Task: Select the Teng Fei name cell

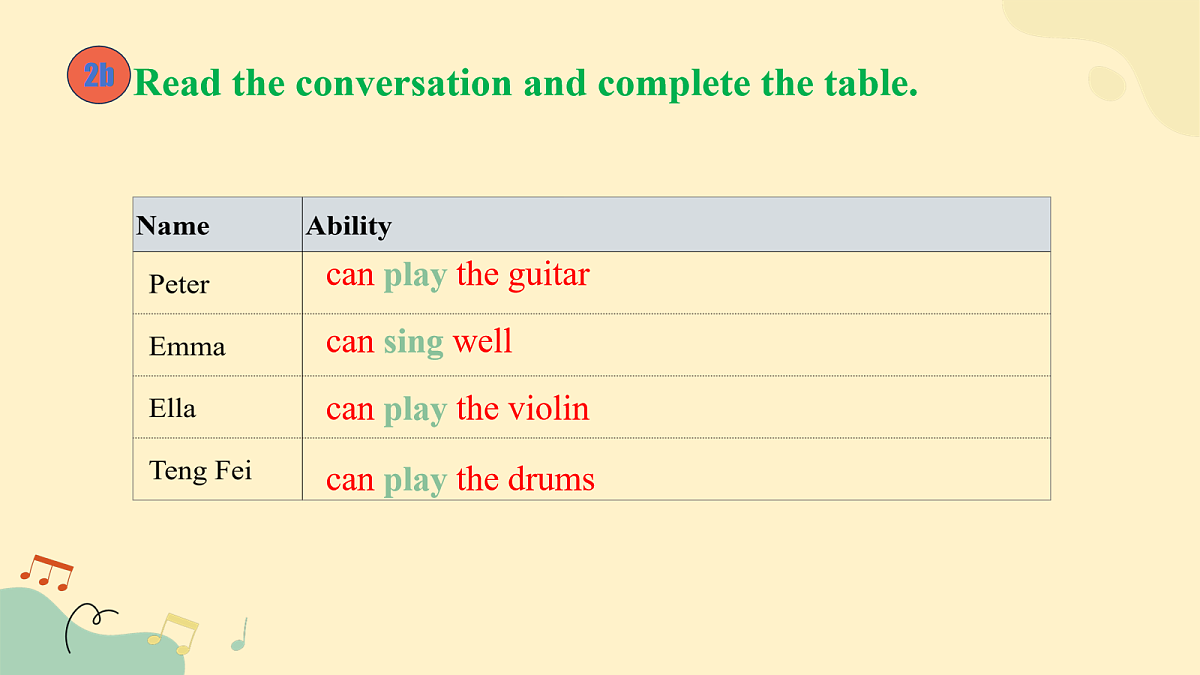Action: (218, 469)
